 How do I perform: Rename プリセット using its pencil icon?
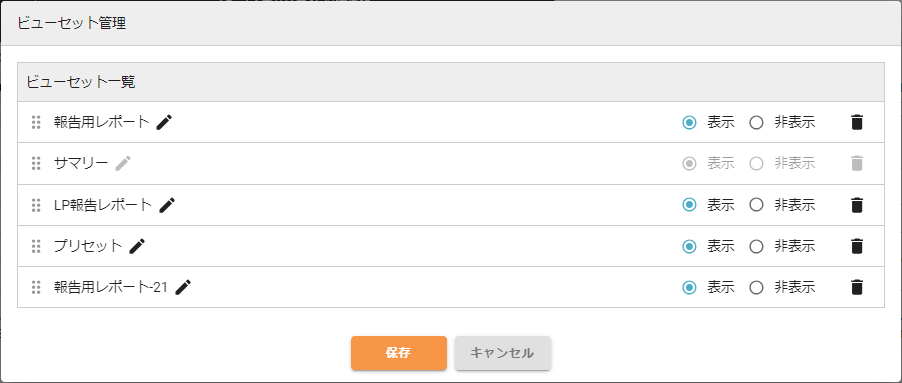(x=137, y=247)
